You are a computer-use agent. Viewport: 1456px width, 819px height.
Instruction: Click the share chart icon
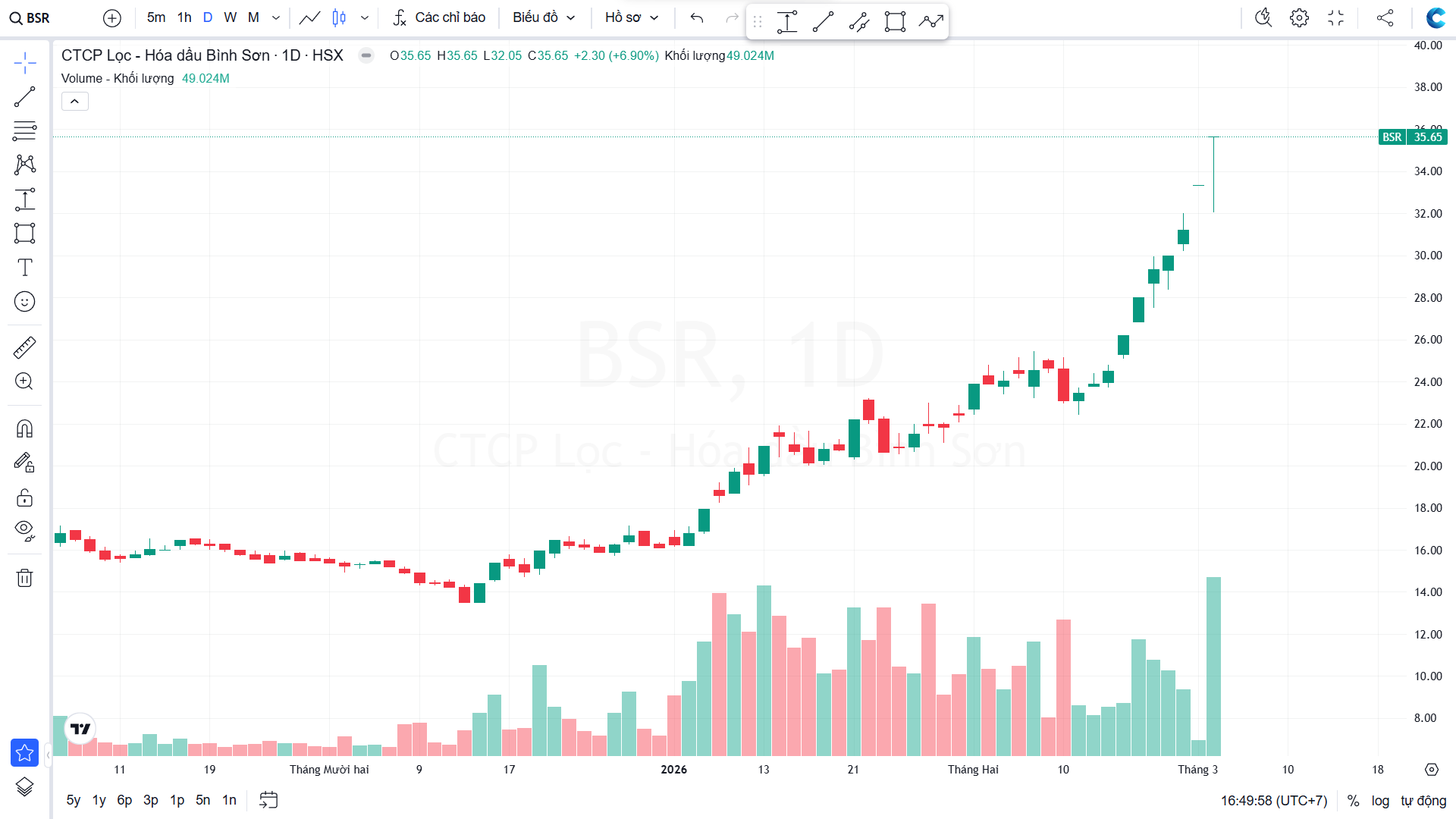pyautogui.click(x=1385, y=17)
